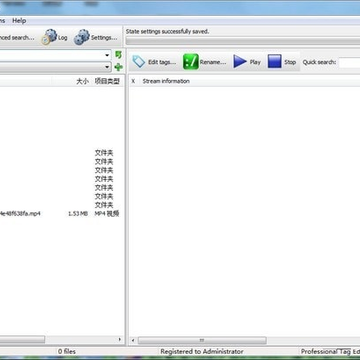Screen dimensions: 360x360
Task: Expand the upper path dropdown arrow
Action: [107, 55]
